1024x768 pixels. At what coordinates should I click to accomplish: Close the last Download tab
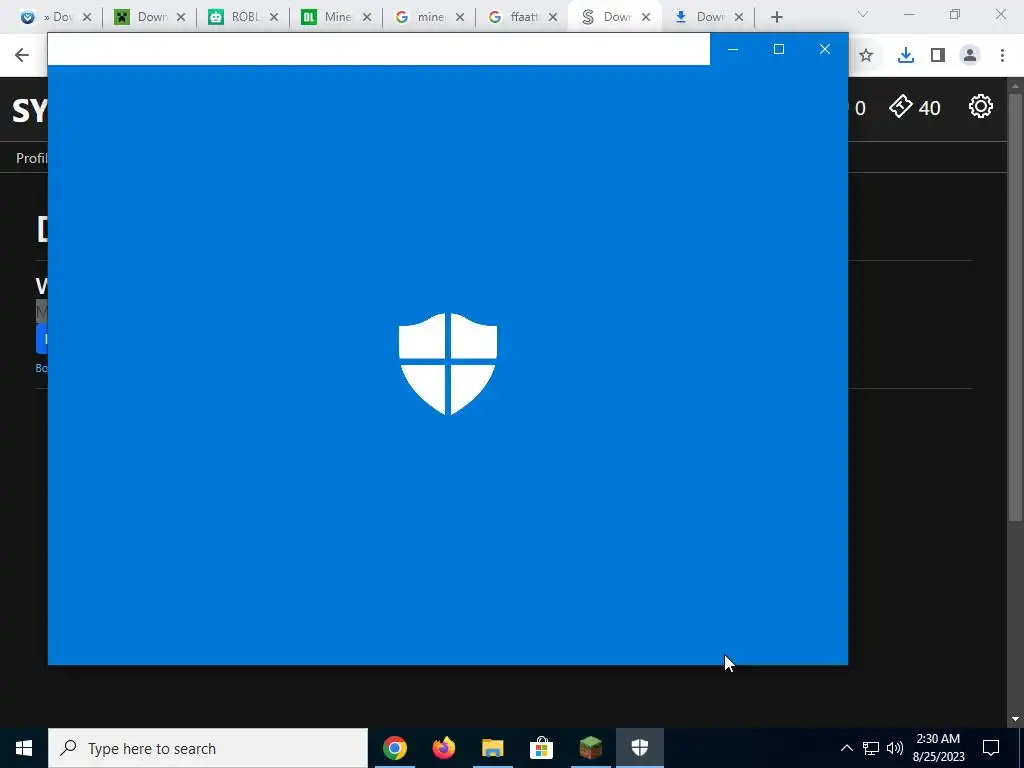[x=739, y=17]
